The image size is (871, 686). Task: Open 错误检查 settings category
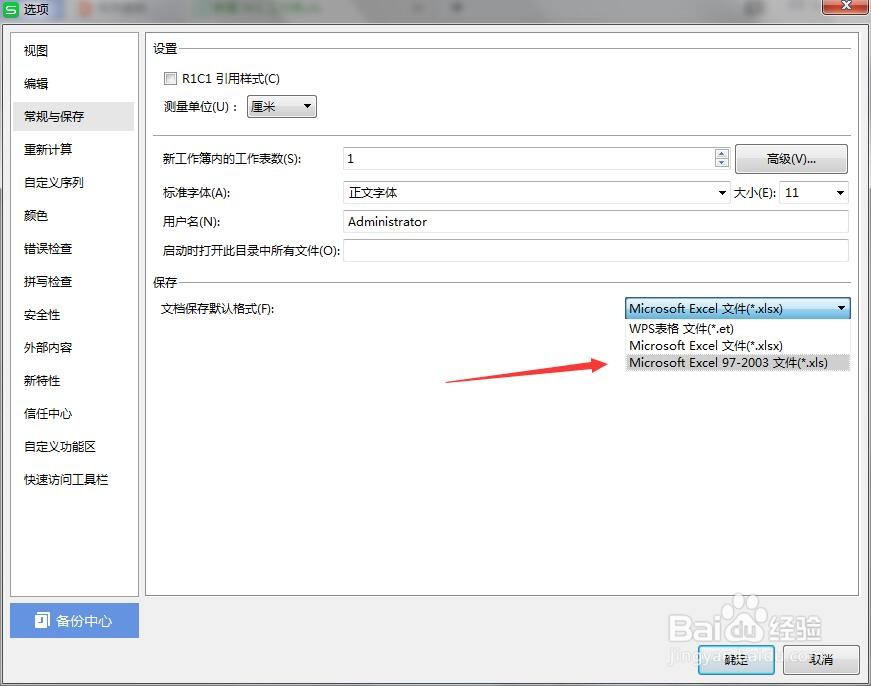pos(73,248)
